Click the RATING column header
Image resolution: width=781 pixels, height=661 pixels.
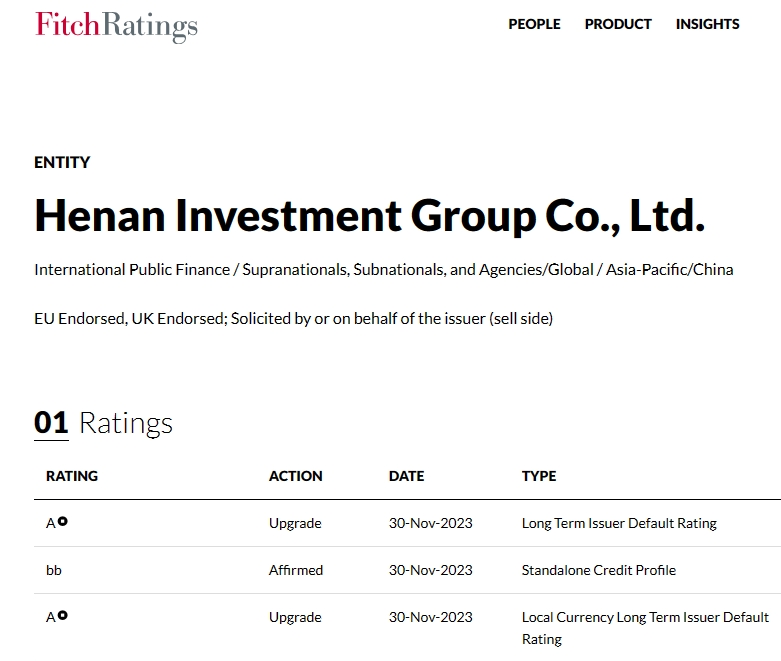[x=72, y=476]
